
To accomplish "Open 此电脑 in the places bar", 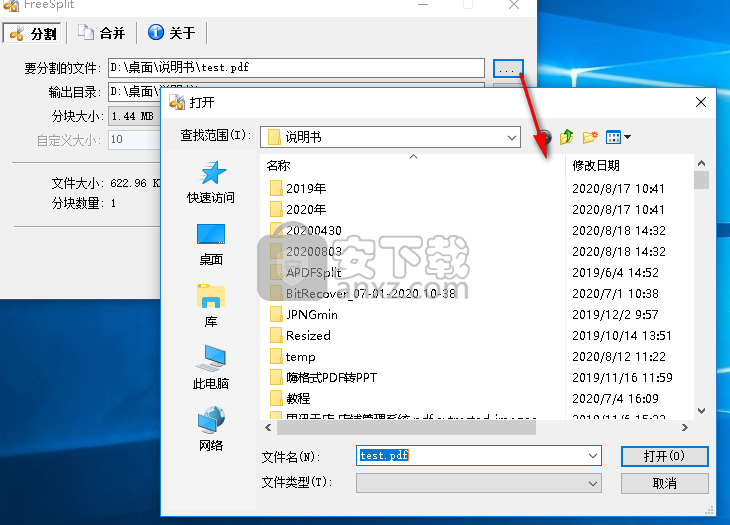I will pyautogui.click(x=211, y=368).
